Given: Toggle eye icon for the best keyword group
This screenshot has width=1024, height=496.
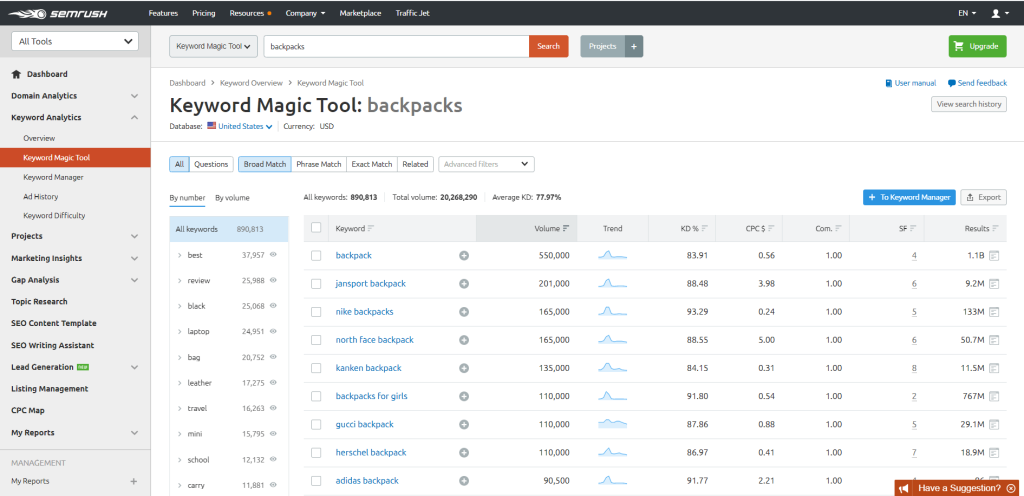Looking at the screenshot, I should tap(273, 255).
